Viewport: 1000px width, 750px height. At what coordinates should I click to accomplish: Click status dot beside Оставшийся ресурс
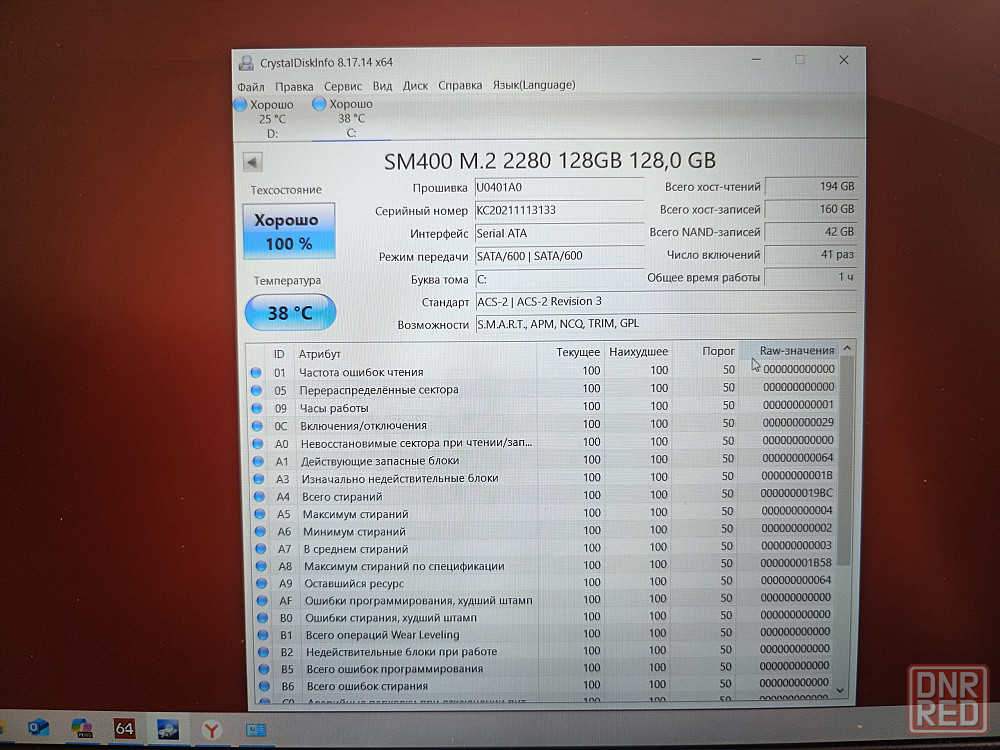(x=261, y=583)
